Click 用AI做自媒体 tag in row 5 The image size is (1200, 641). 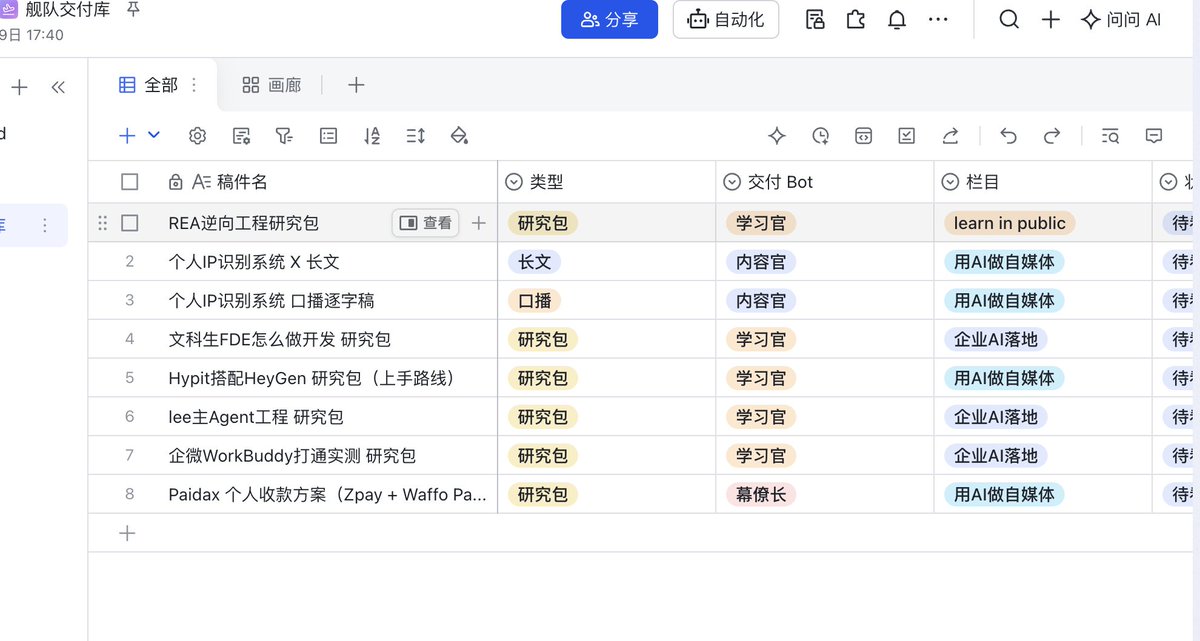tap(1004, 378)
